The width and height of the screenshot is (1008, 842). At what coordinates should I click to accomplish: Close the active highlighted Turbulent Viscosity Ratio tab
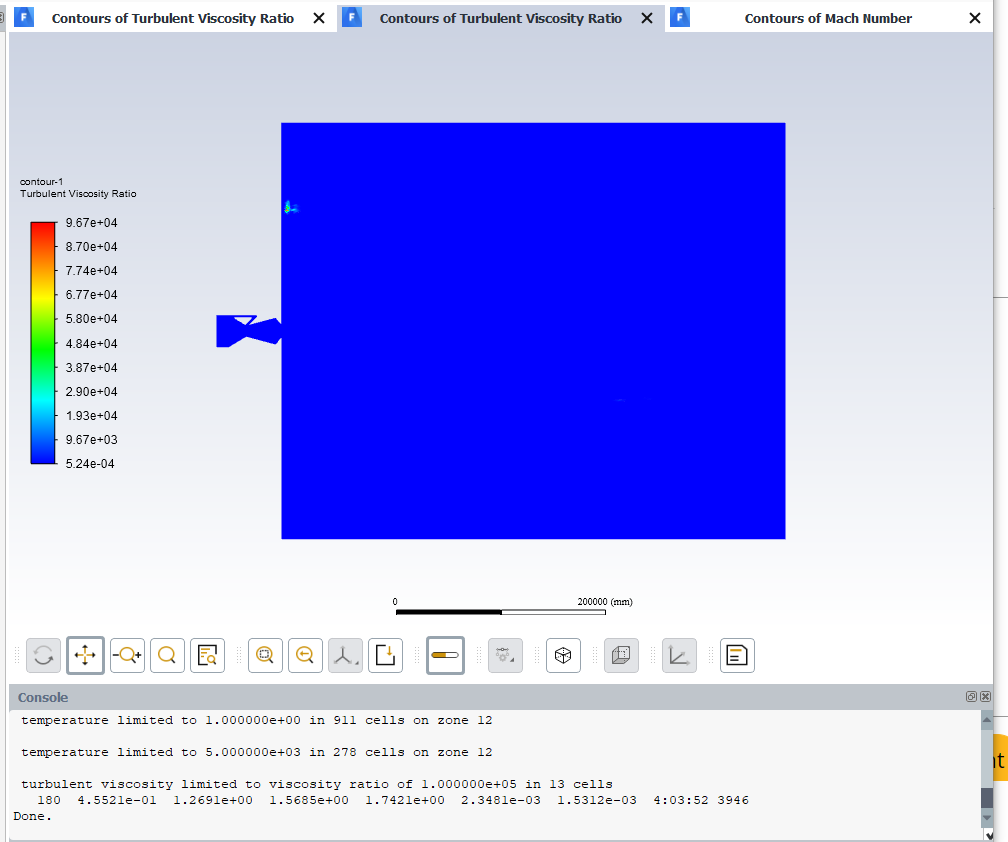tap(647, 19)
